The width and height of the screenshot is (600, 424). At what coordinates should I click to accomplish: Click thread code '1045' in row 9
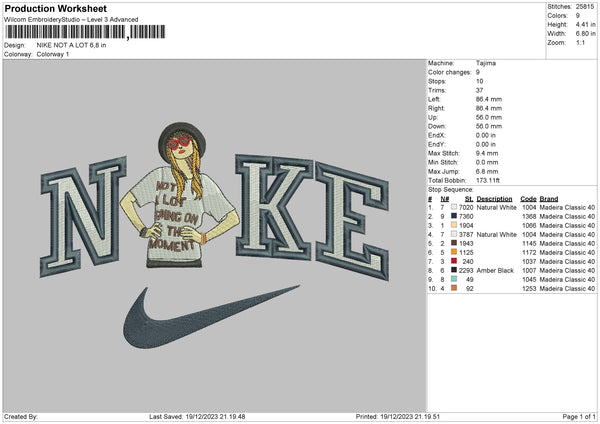tap(529, 279)
